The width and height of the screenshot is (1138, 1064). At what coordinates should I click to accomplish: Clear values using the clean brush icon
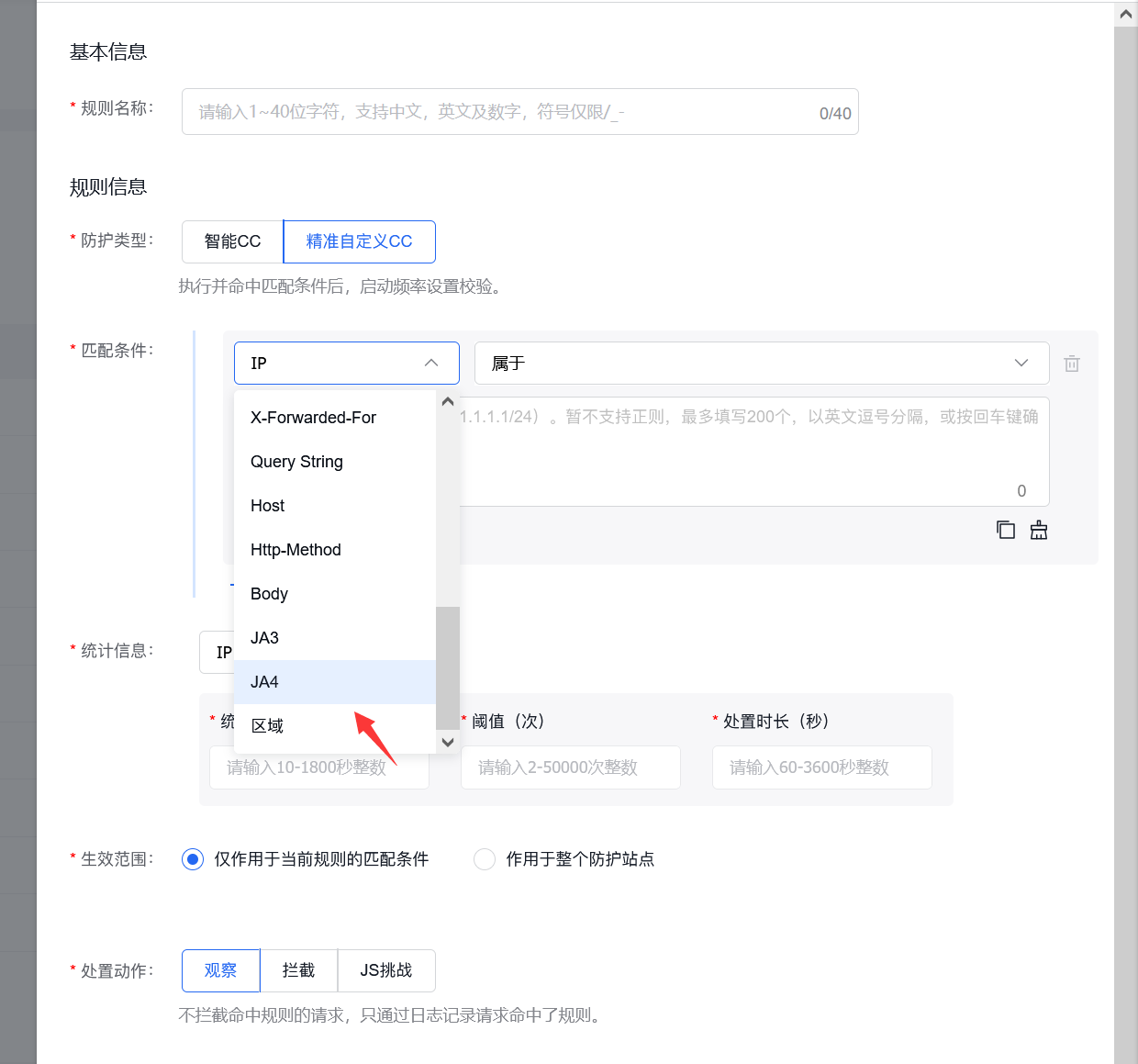pyautogui.click(x=1038, y=530)
